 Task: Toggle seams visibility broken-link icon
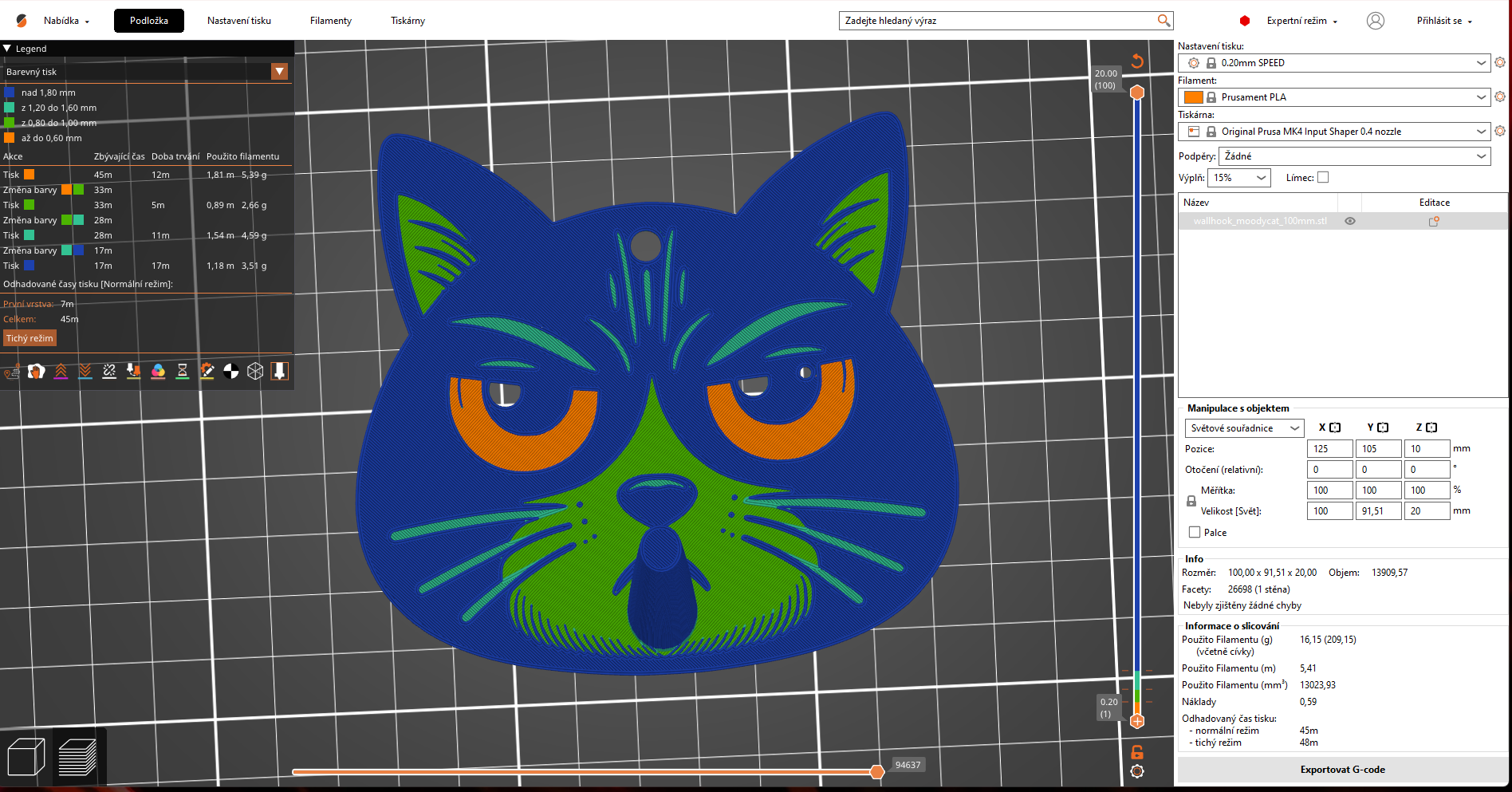coord(109,372)
